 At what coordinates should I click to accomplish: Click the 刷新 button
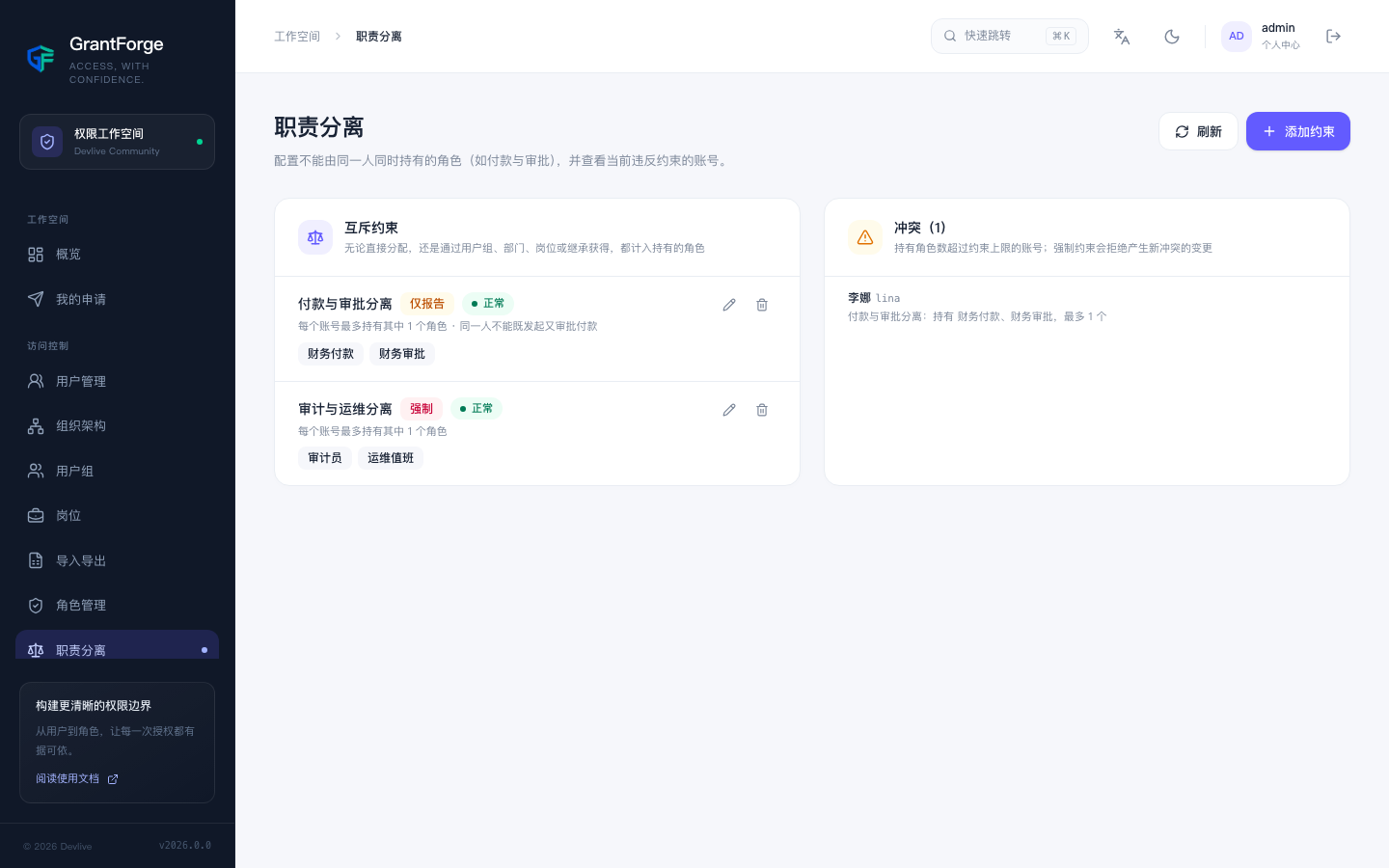coord(1198,131)
